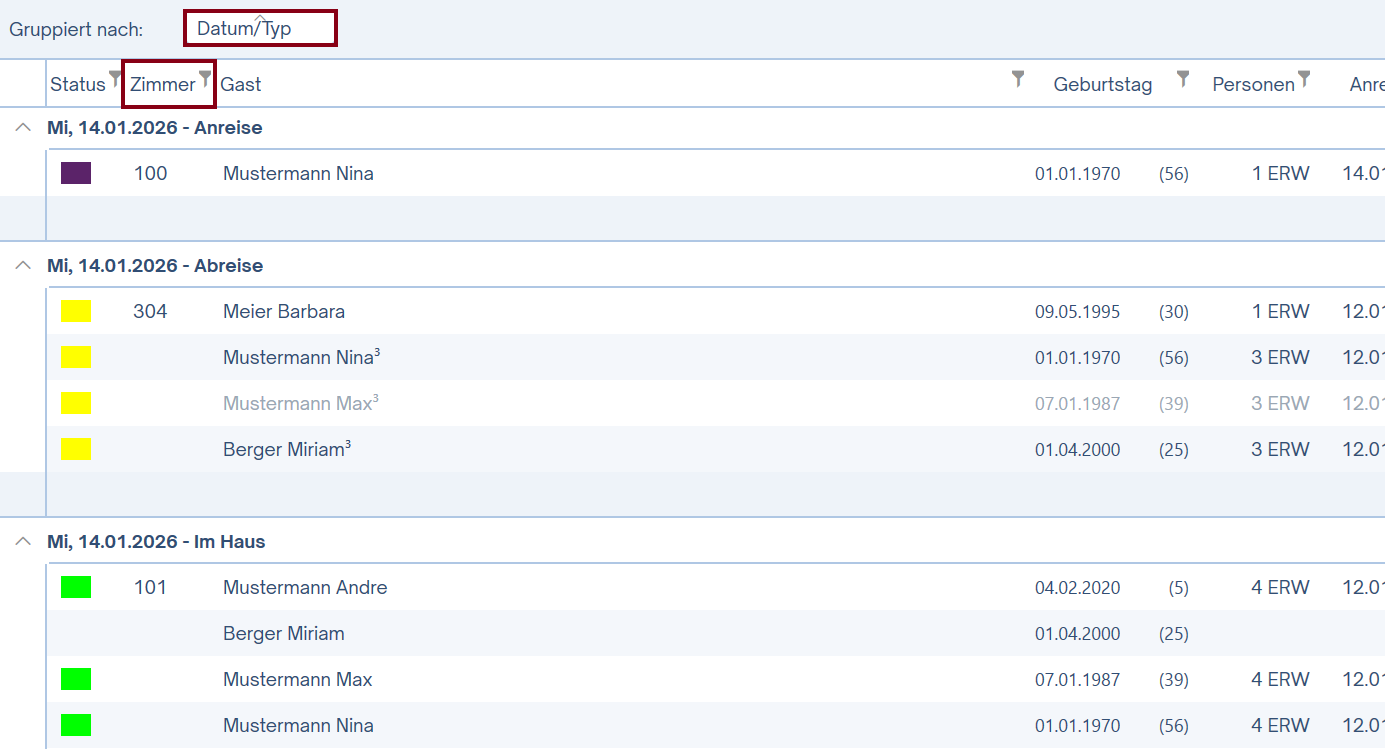This screenshot has width=1385, height=749.
Task: Open the Gast column filter icon
Action: 1018,78
